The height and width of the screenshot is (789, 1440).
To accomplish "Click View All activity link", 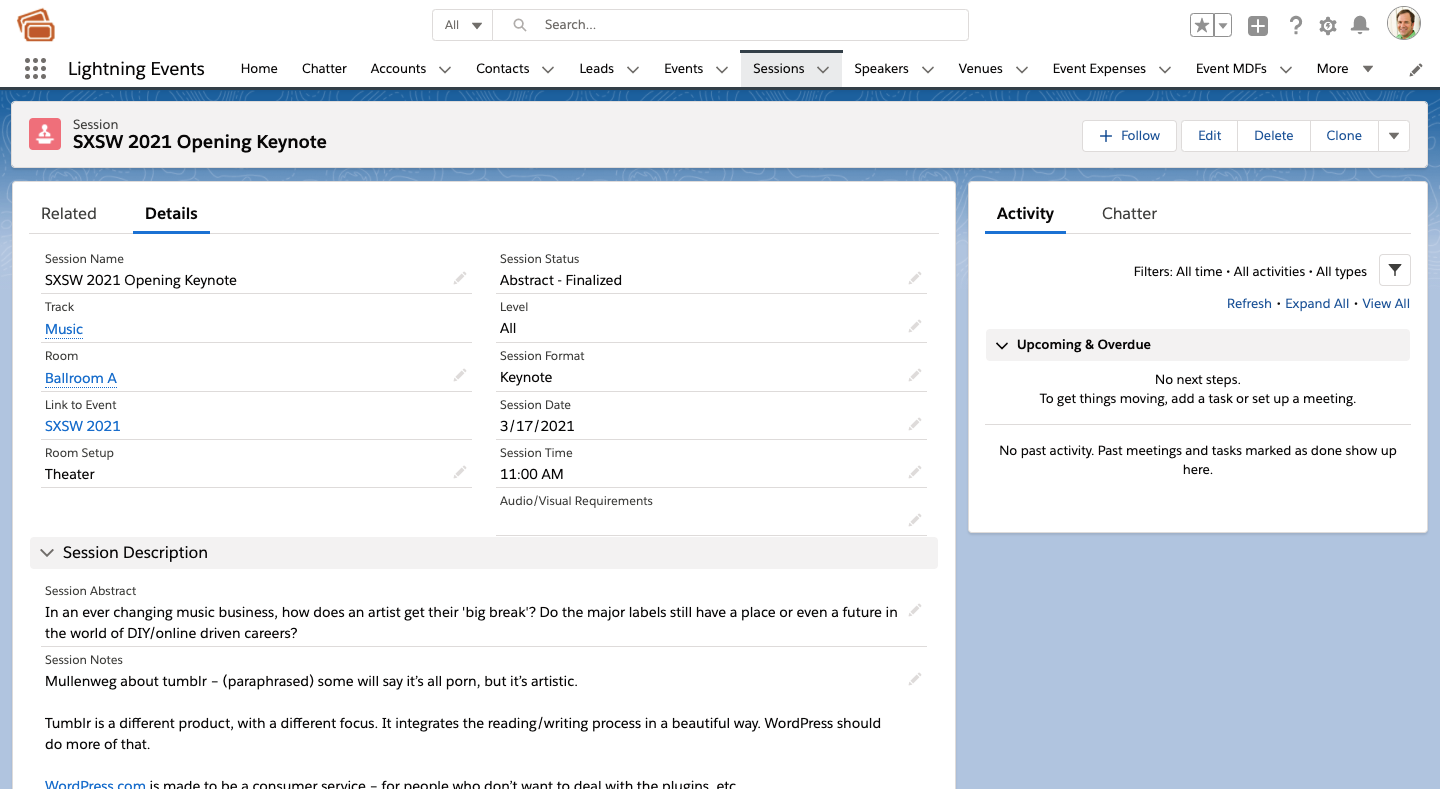I will tap(1386, 304).
